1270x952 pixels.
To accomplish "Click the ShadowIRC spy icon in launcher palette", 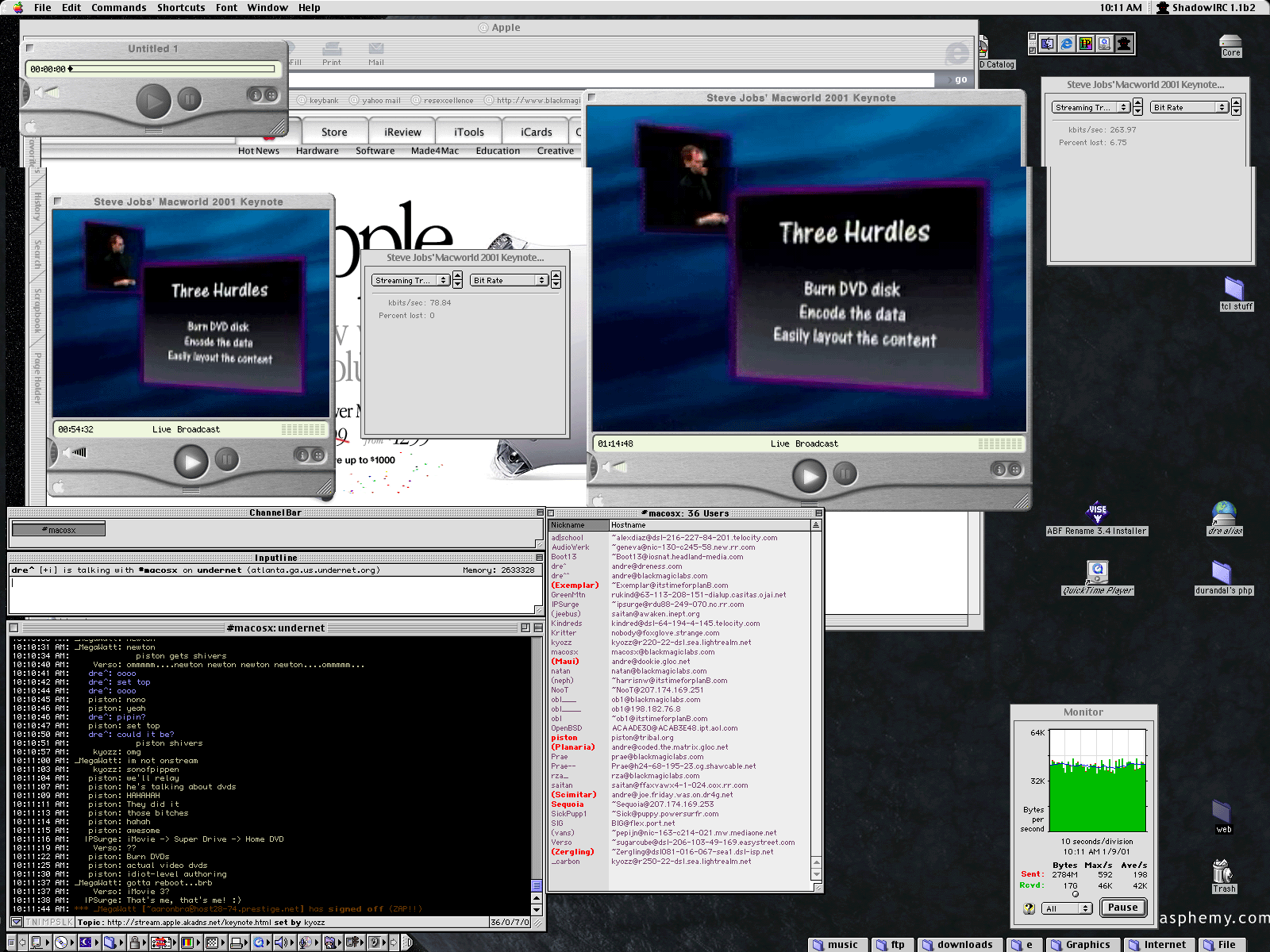I will [1124, 44].
